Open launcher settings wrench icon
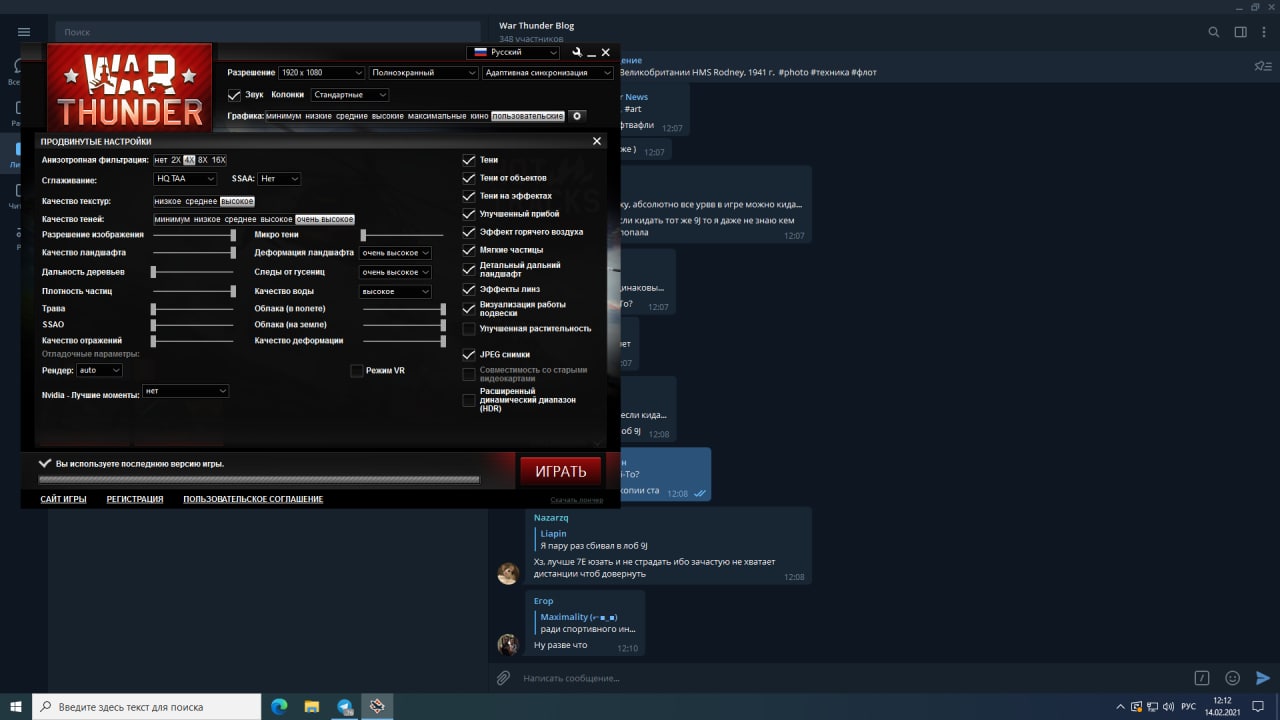Viewport: 1280px width, 720px height. [x=576, y=52]
